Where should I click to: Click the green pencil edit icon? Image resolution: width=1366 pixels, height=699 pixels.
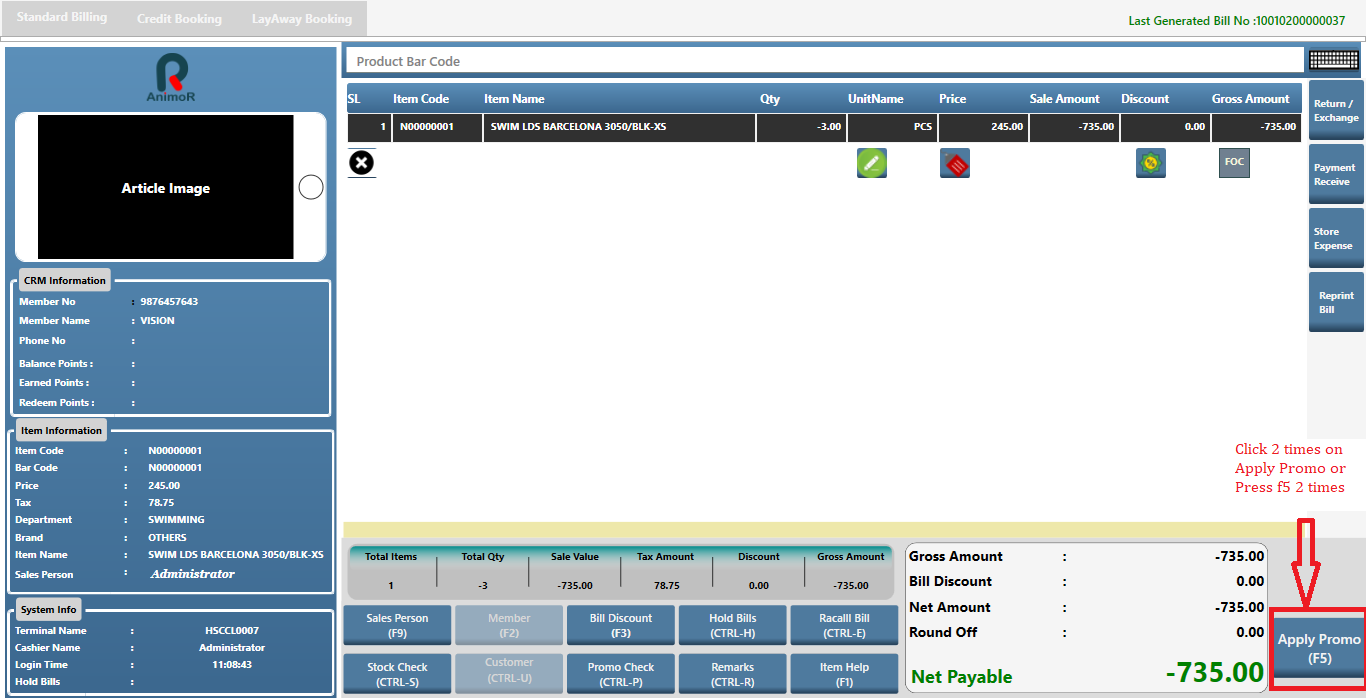click(872, 163)
